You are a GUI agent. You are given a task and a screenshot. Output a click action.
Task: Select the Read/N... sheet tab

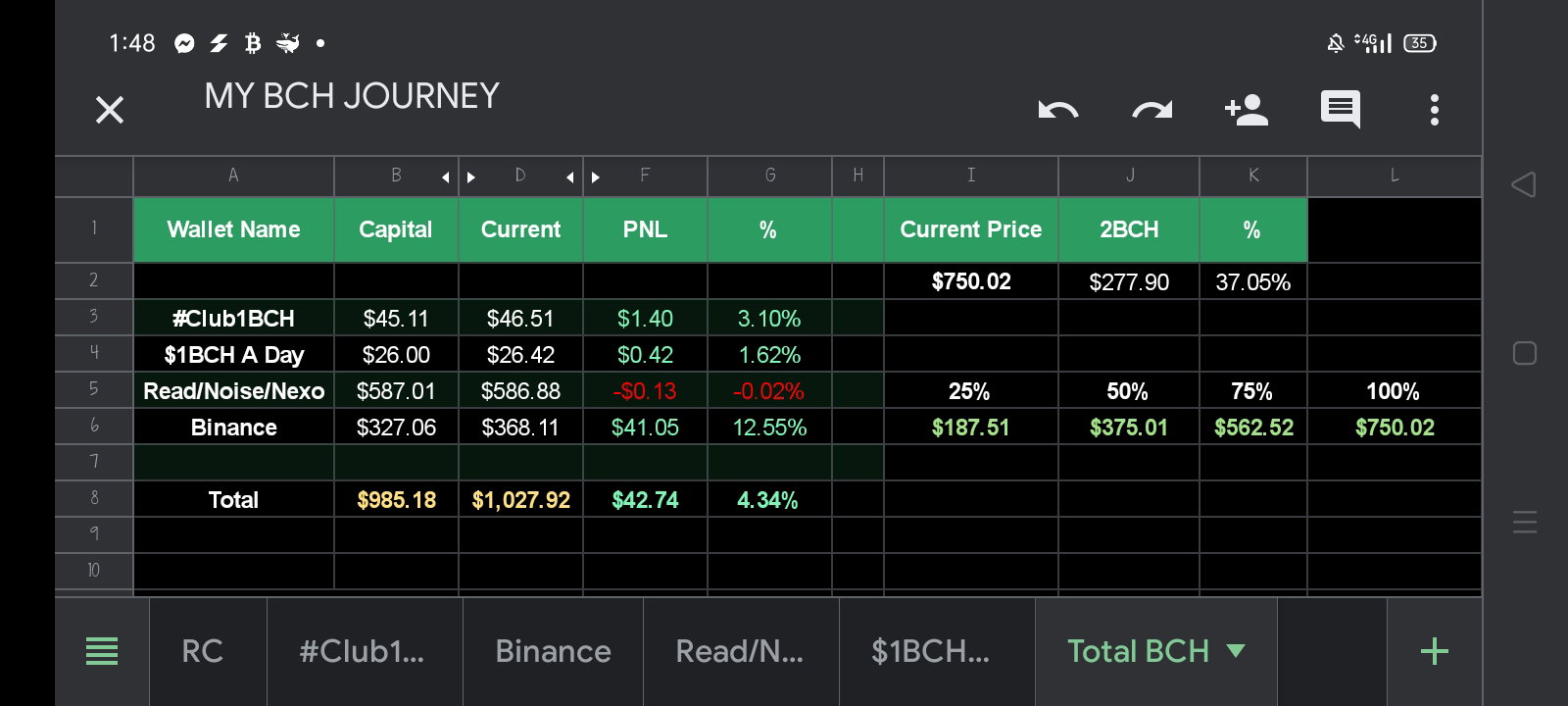[x=740, y=651]
